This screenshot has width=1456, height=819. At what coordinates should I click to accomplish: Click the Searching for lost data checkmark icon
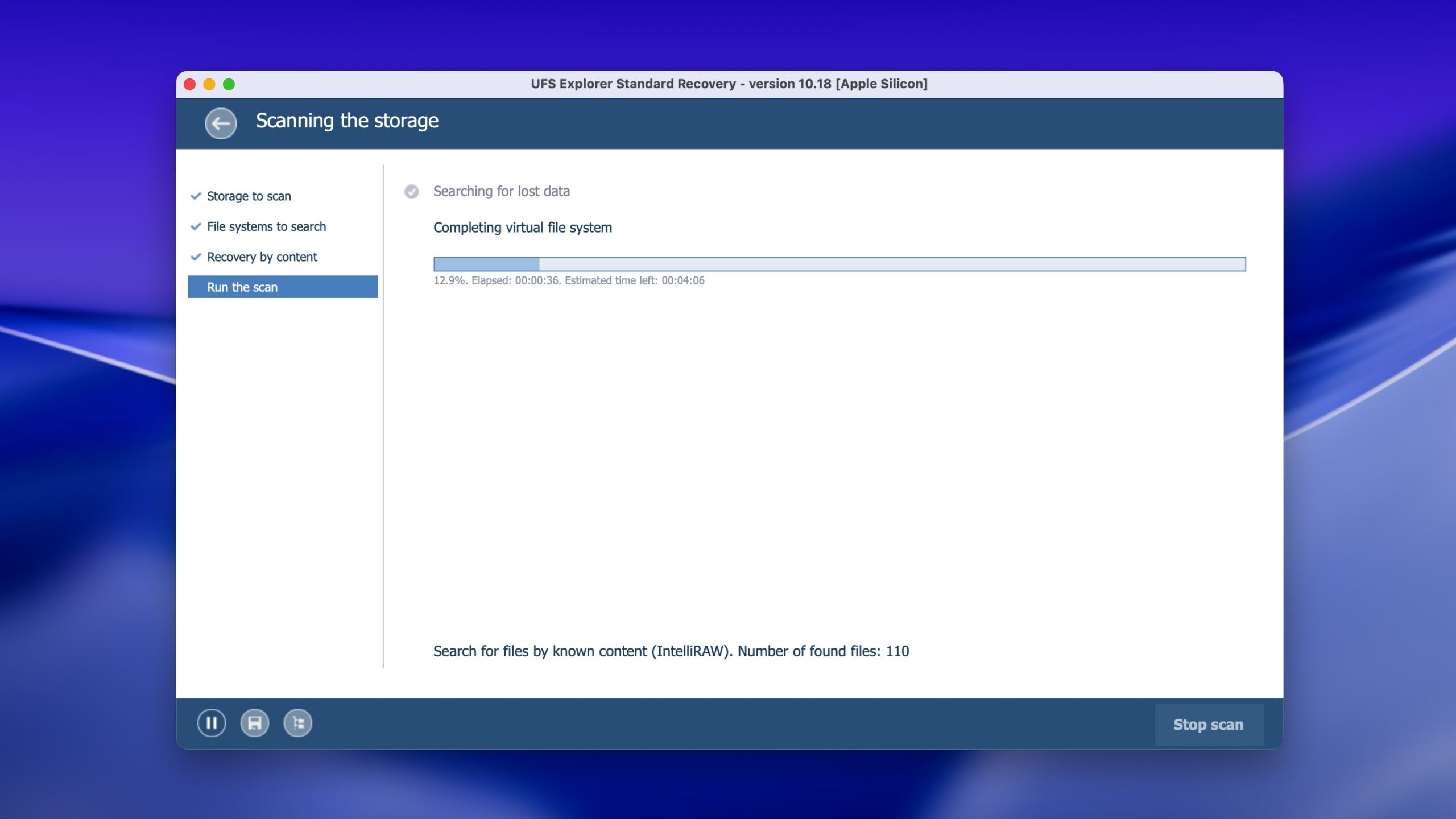click(x=411, y=192)
